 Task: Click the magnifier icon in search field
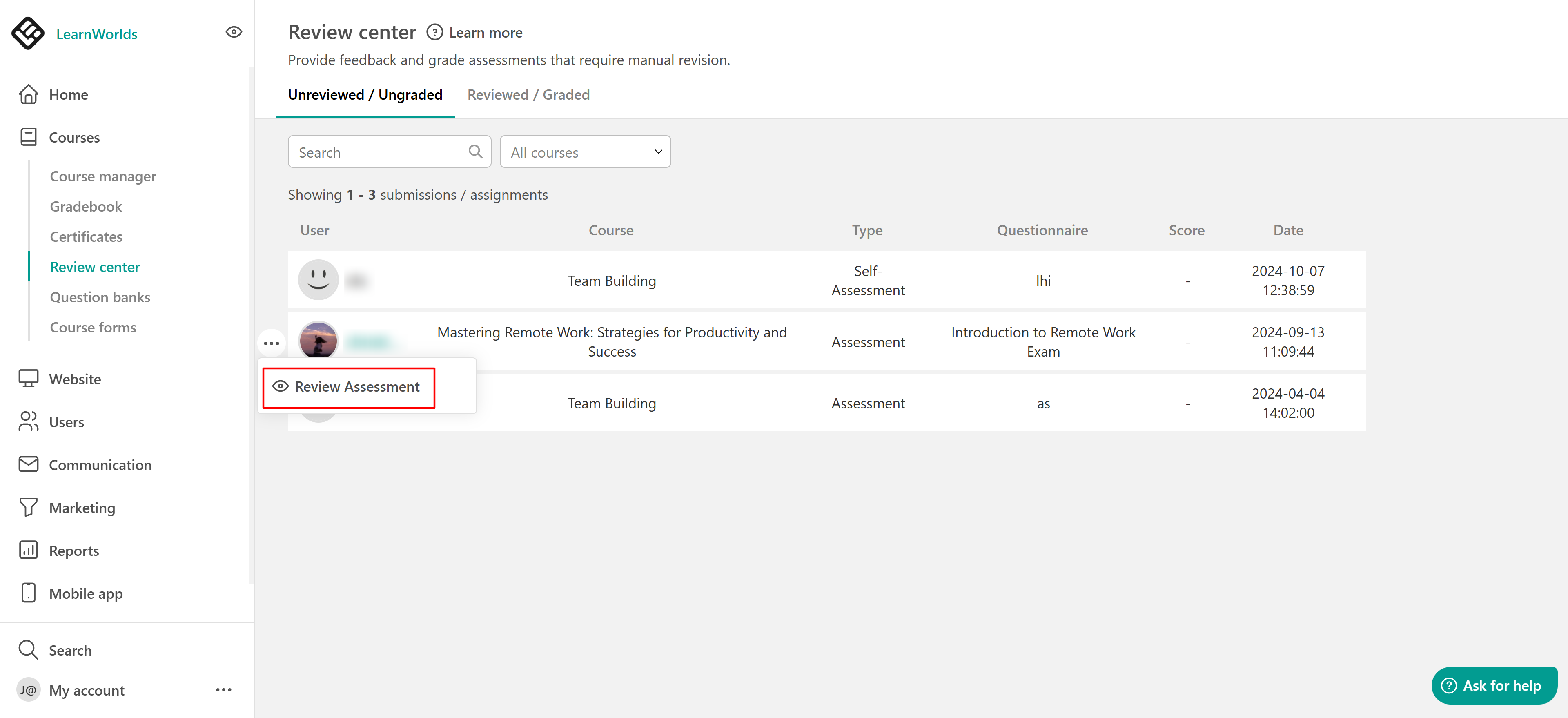[x=475, y=152]
